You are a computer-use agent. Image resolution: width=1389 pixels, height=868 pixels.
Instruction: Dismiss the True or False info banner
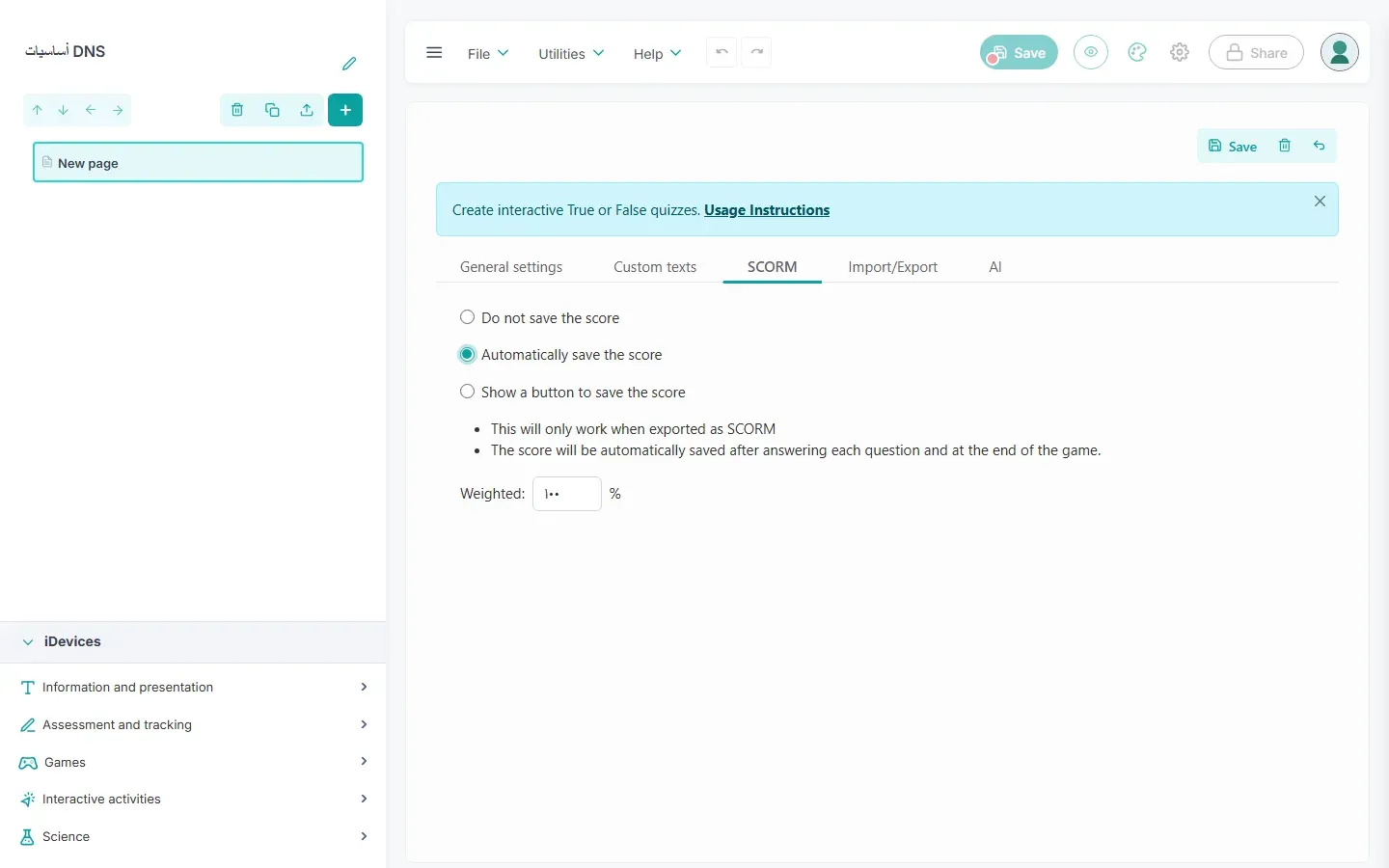coord(1320,201)
